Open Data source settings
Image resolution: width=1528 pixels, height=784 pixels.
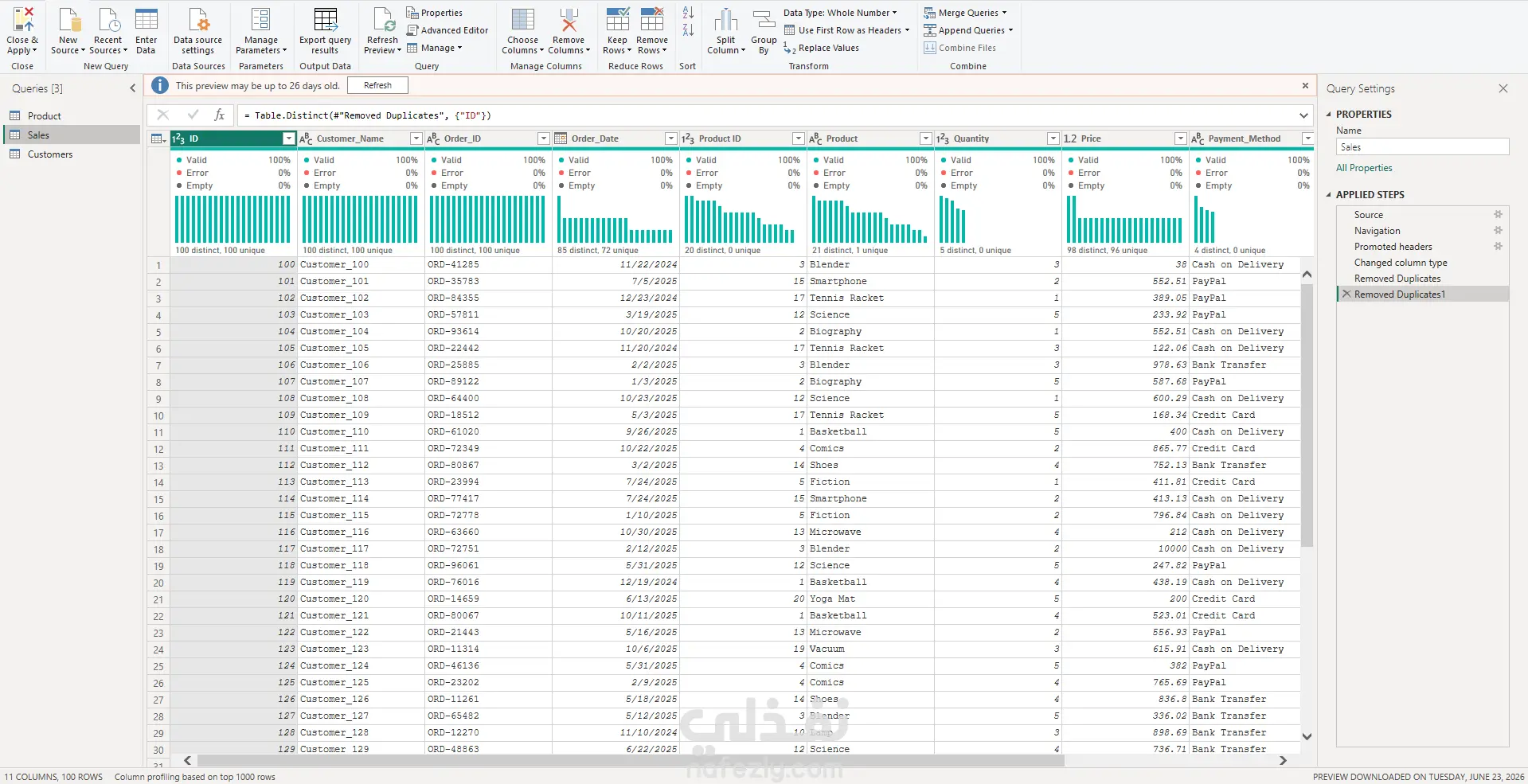[x=197, y=32]
